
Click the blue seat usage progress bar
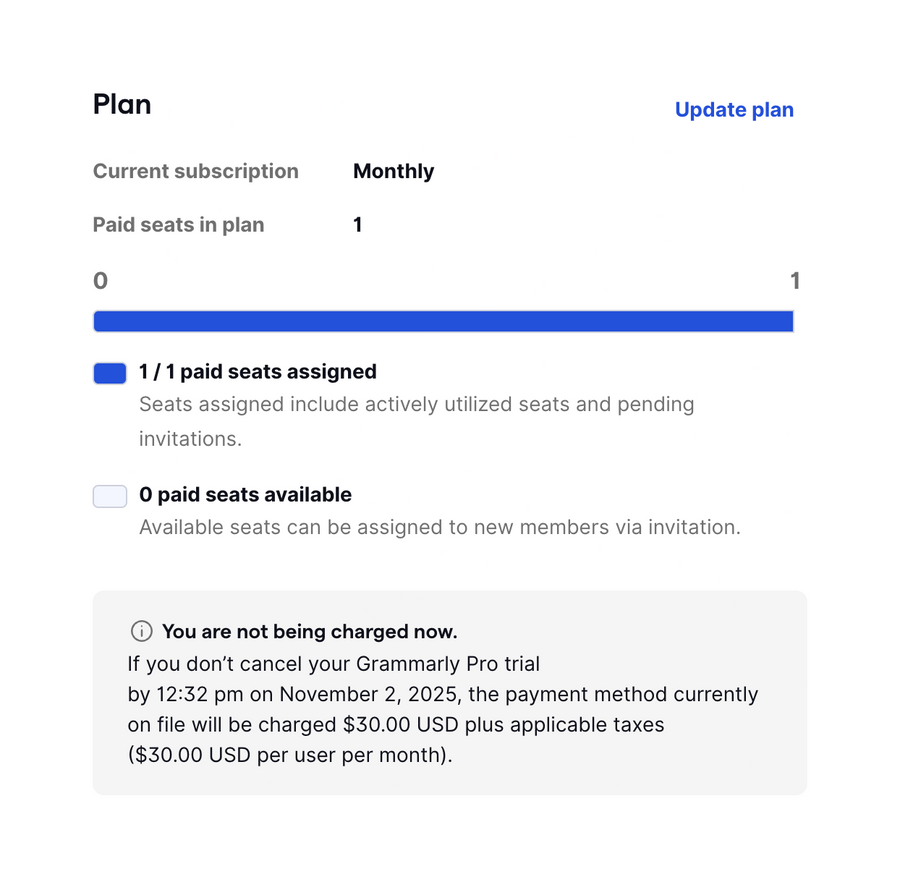click(443, 320)
